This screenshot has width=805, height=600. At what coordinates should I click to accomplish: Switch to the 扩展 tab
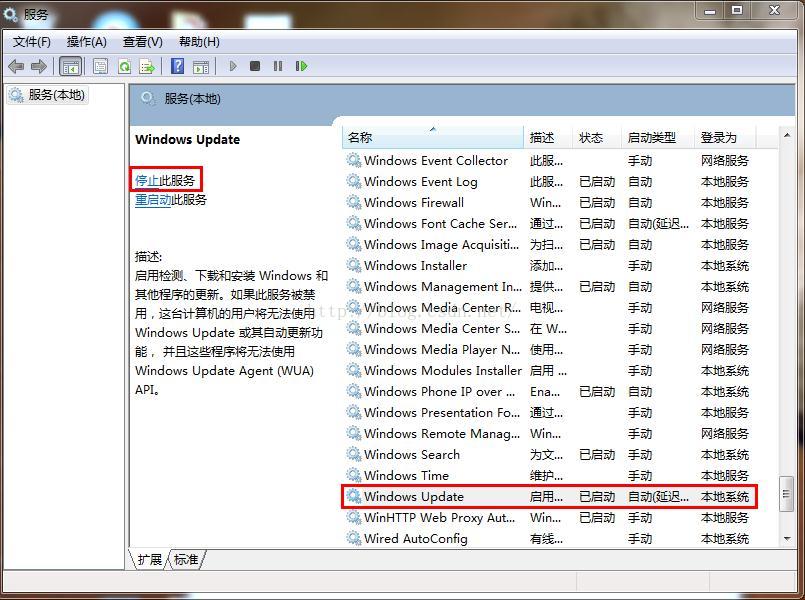click(149, 559)
